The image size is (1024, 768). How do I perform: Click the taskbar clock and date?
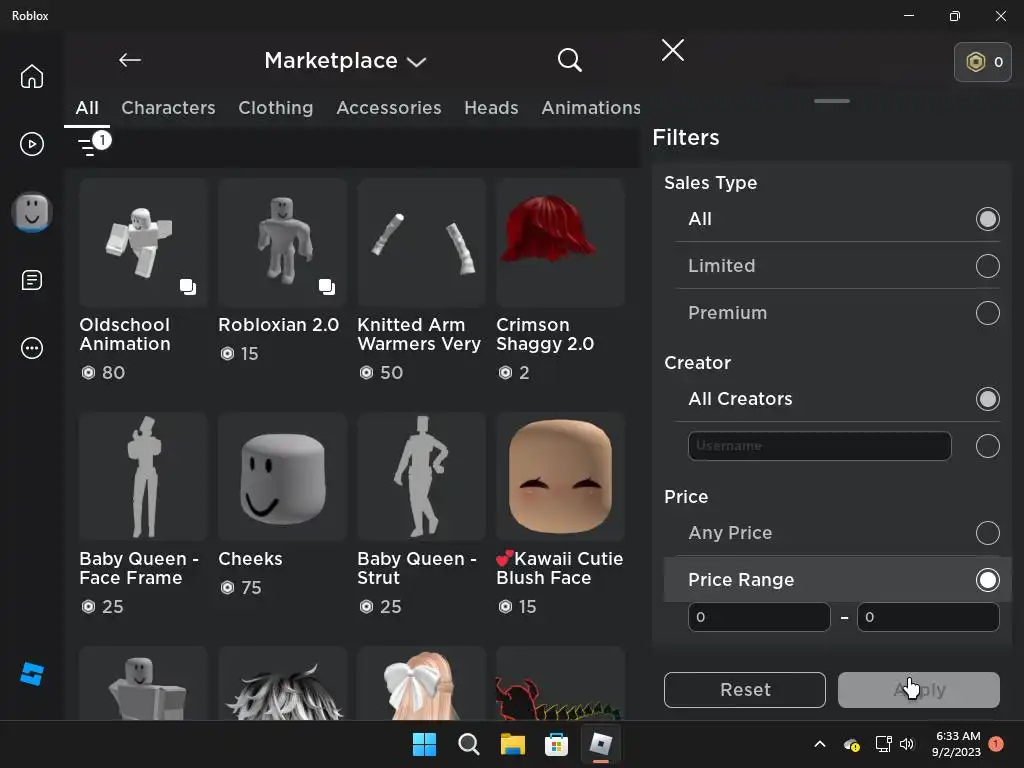(957, 744)
